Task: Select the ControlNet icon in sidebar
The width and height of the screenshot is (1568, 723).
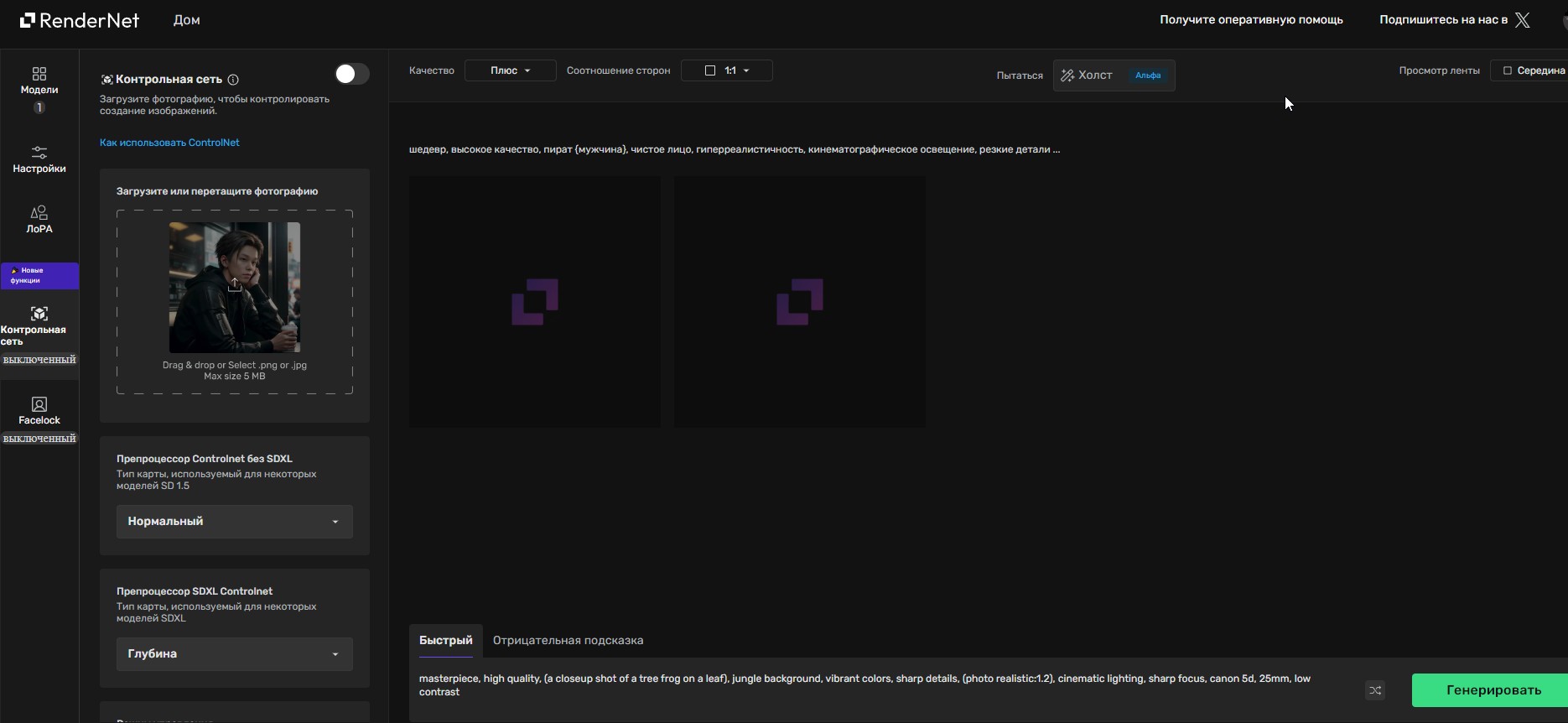Action: (x=39, y=314)
